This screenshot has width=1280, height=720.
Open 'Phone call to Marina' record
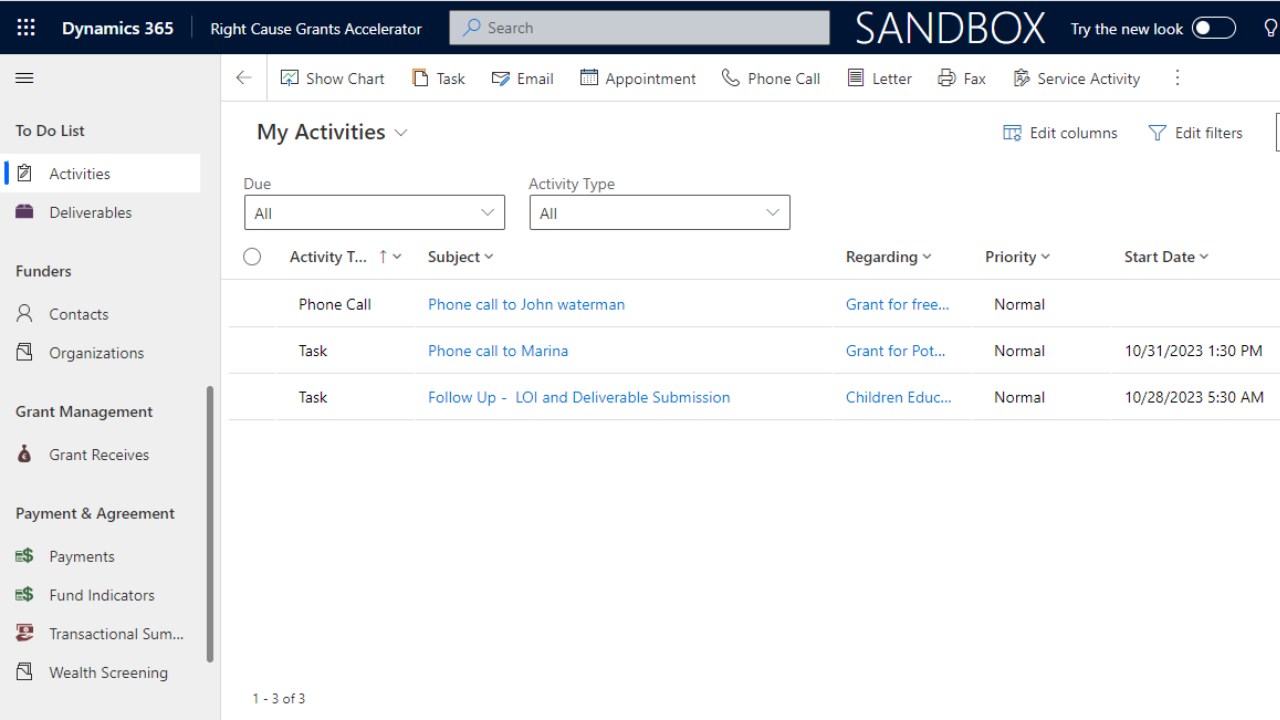click(x=498, y=351)
